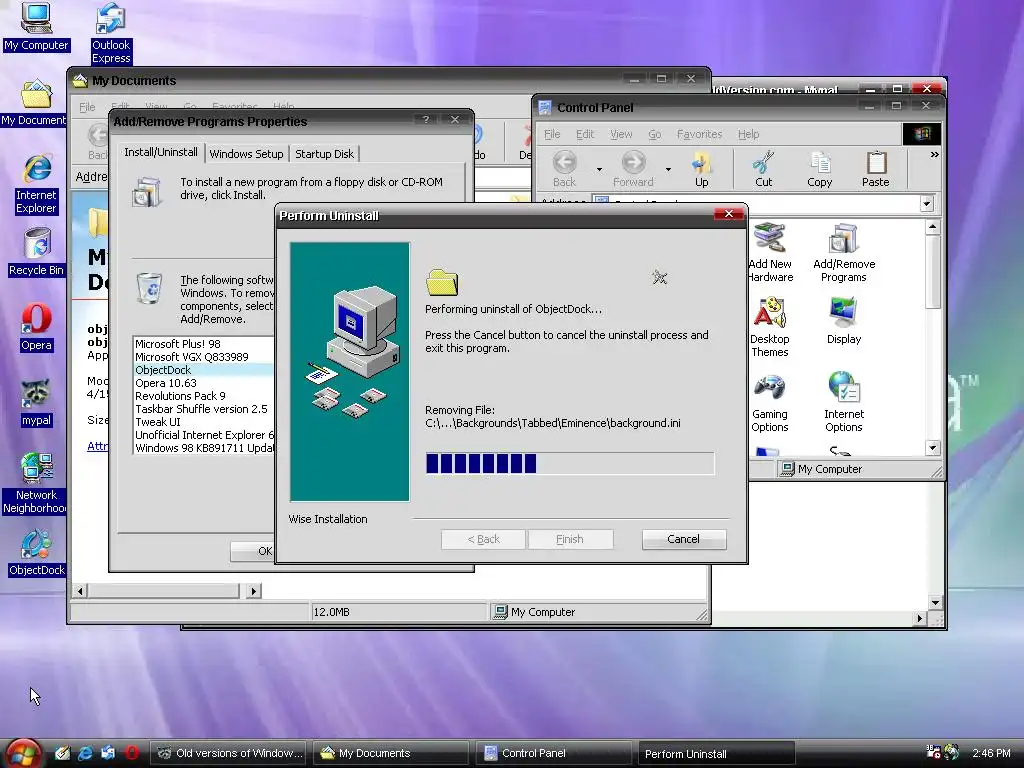Select Revolutions Pack 9 in programs list
Image resolution: width=1024 pixels, height=768 pixels.
(204, 396)
